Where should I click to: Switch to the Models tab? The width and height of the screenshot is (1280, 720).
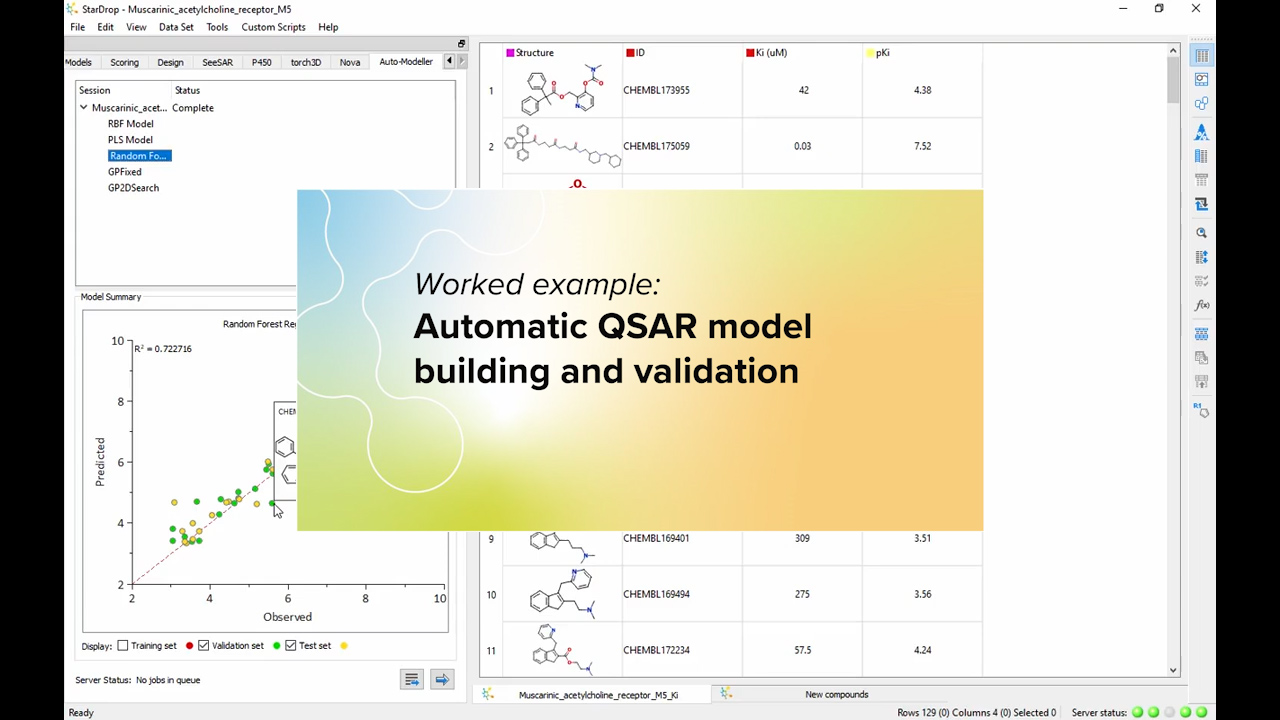tap(78, 62)
